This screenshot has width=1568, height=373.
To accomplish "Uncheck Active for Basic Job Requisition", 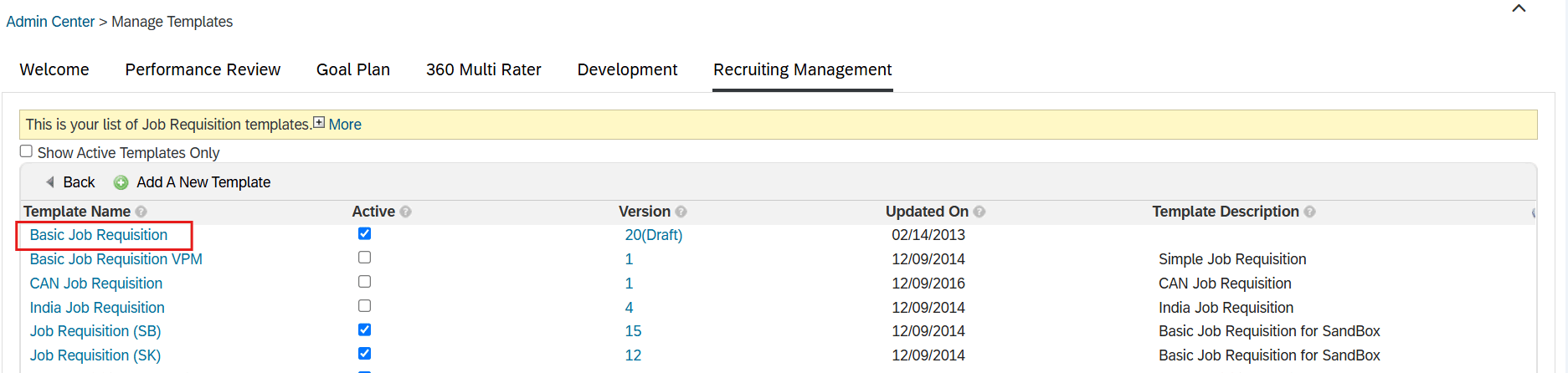I will point(364,233).
